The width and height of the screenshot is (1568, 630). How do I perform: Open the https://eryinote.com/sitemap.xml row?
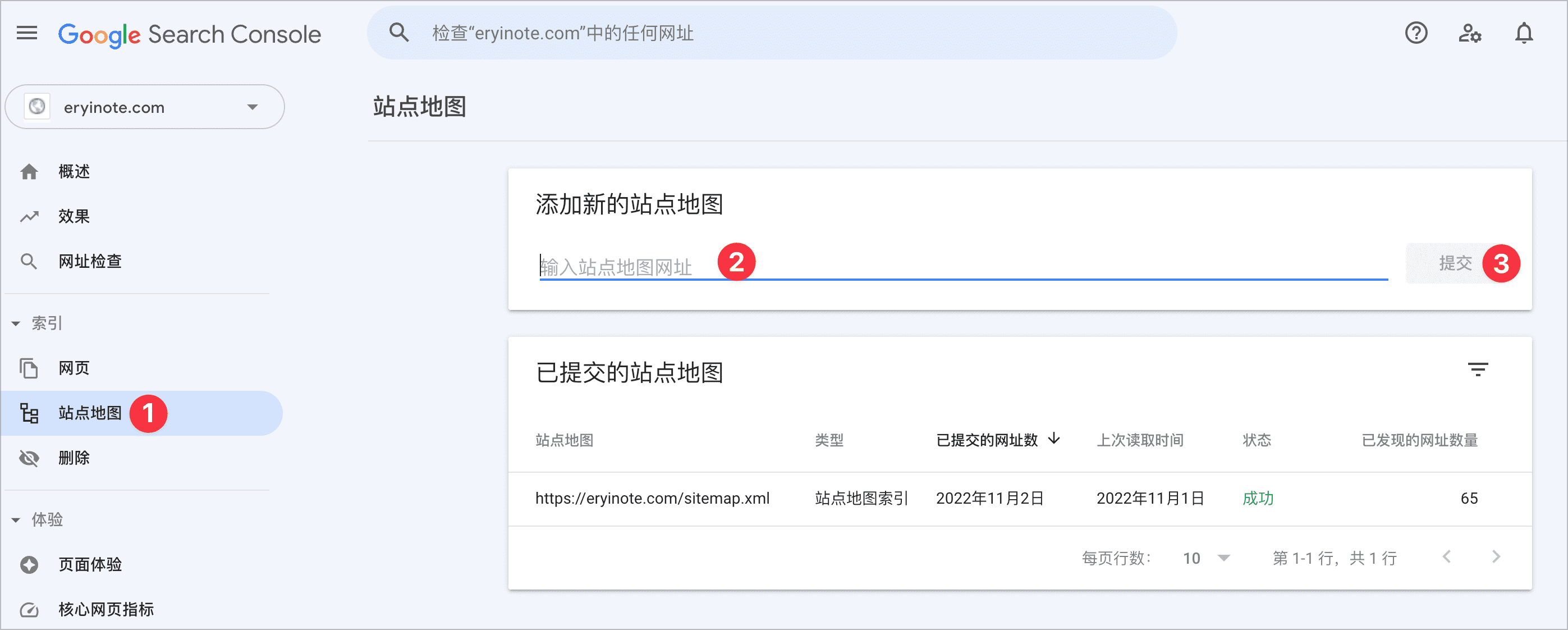pos(1020,499)
